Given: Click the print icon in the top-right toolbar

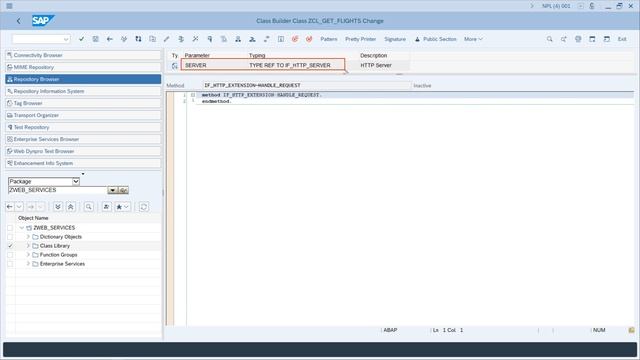Looking at the screenshot, I should coord(578,39).
